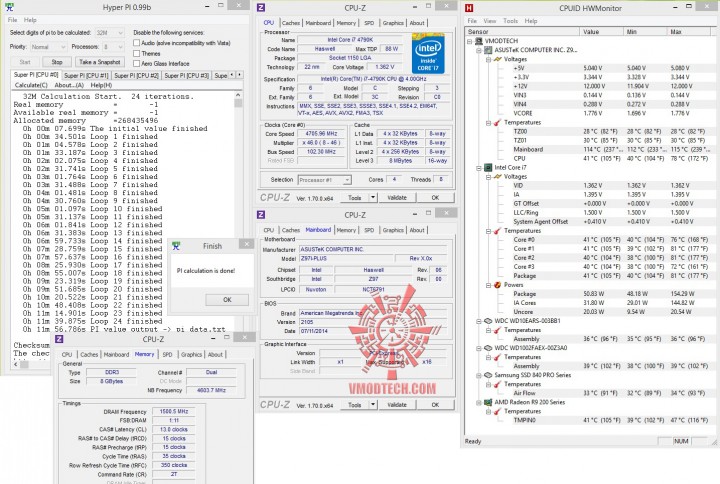
Task: Open the View menu in HWMonitor
Action: click(x=489, y=21)
